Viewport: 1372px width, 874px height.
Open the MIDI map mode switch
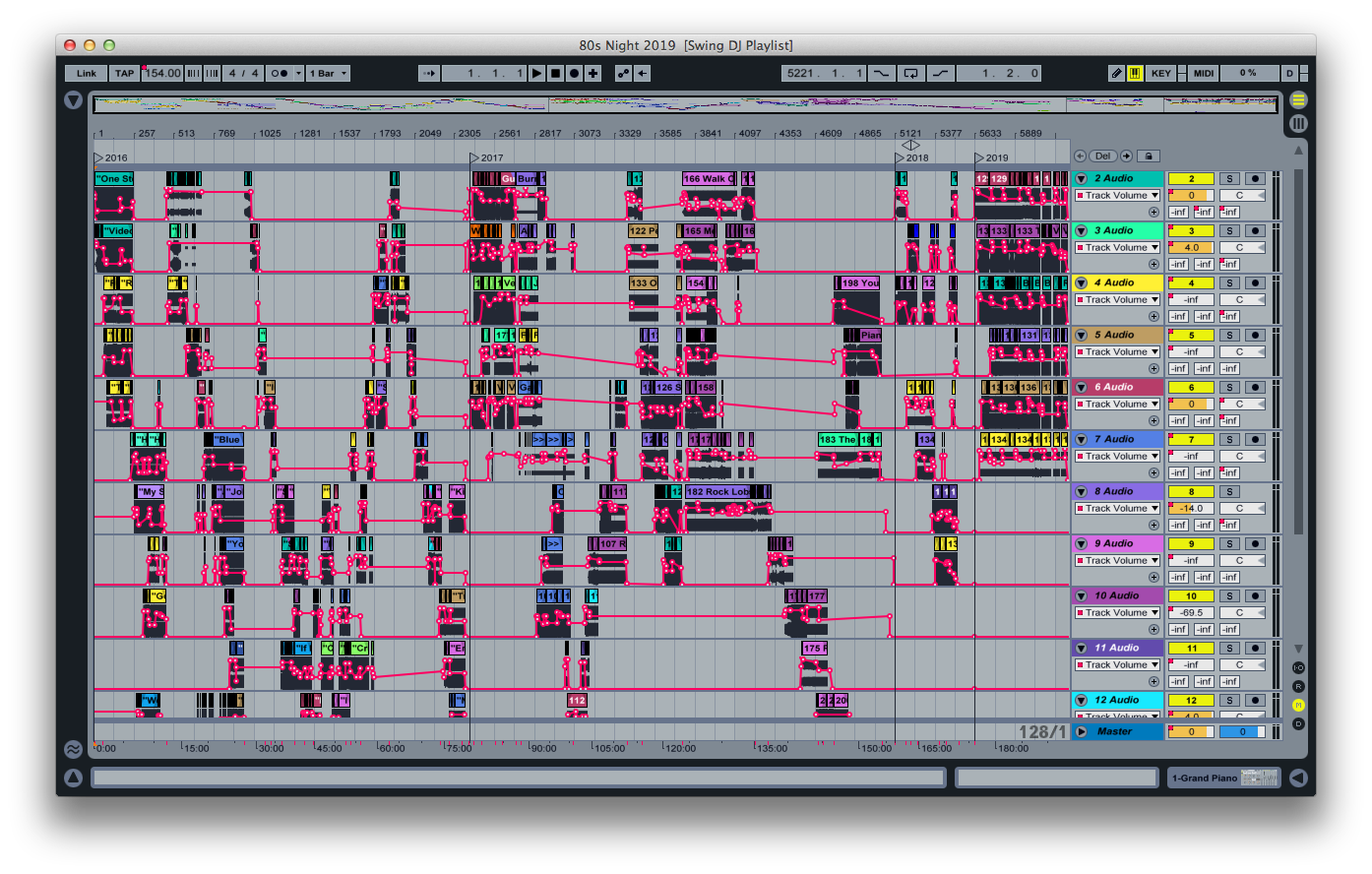[x=1204, y=73]
